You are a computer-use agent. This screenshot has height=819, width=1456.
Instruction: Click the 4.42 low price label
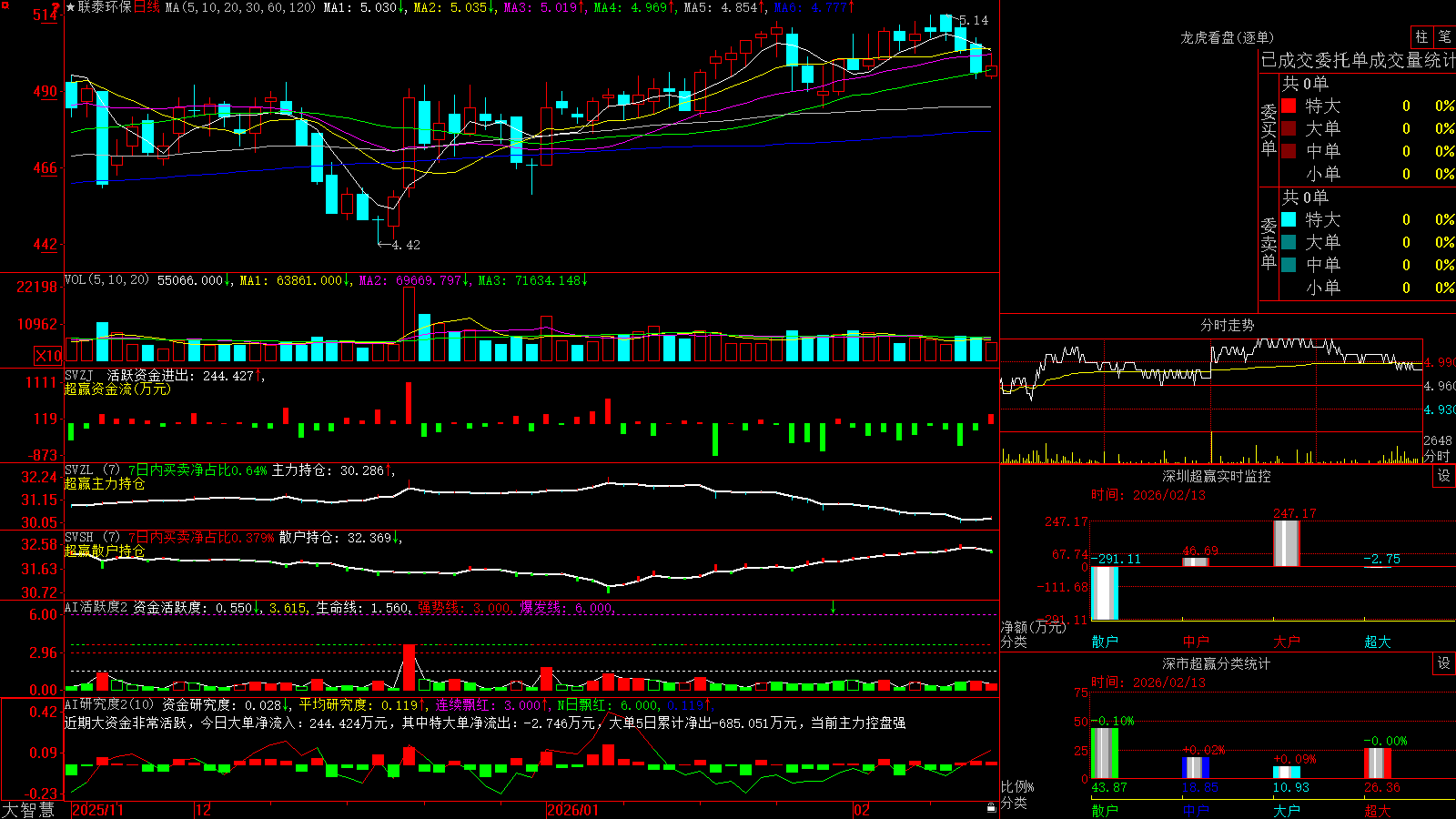[x=406, y=245]
